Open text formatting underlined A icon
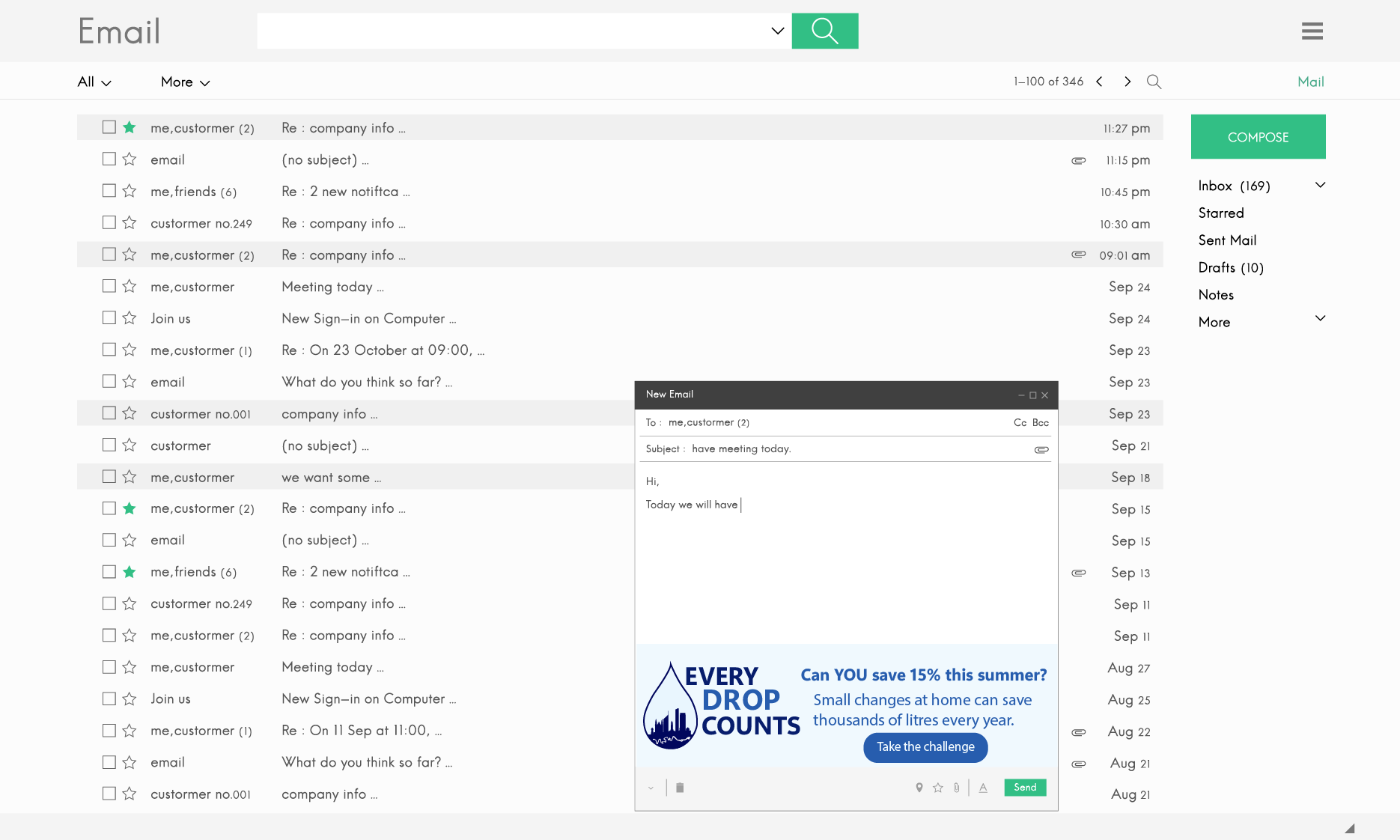 tap(983, 788)
